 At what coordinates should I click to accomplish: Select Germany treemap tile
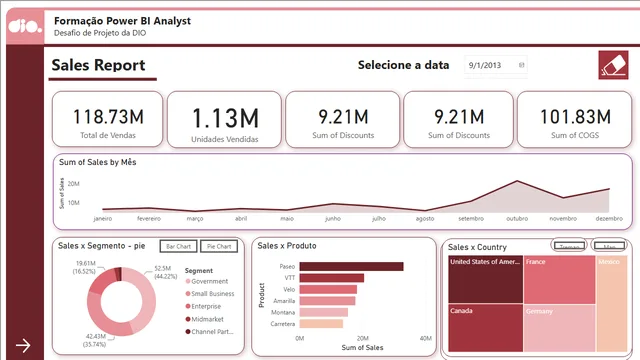(x=559, y=328)
